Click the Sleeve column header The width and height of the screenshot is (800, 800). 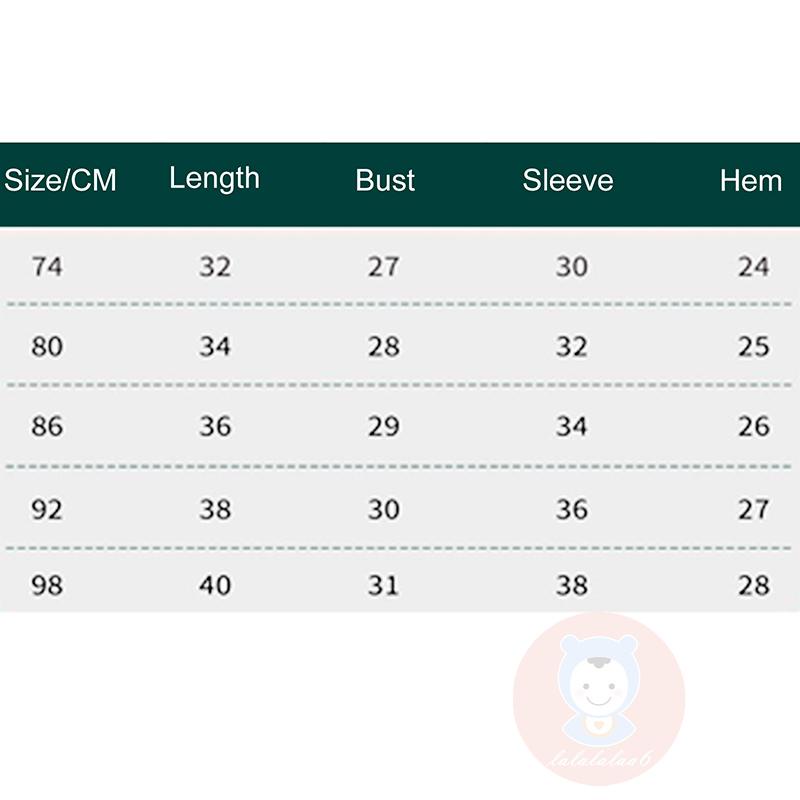(568, 181)
